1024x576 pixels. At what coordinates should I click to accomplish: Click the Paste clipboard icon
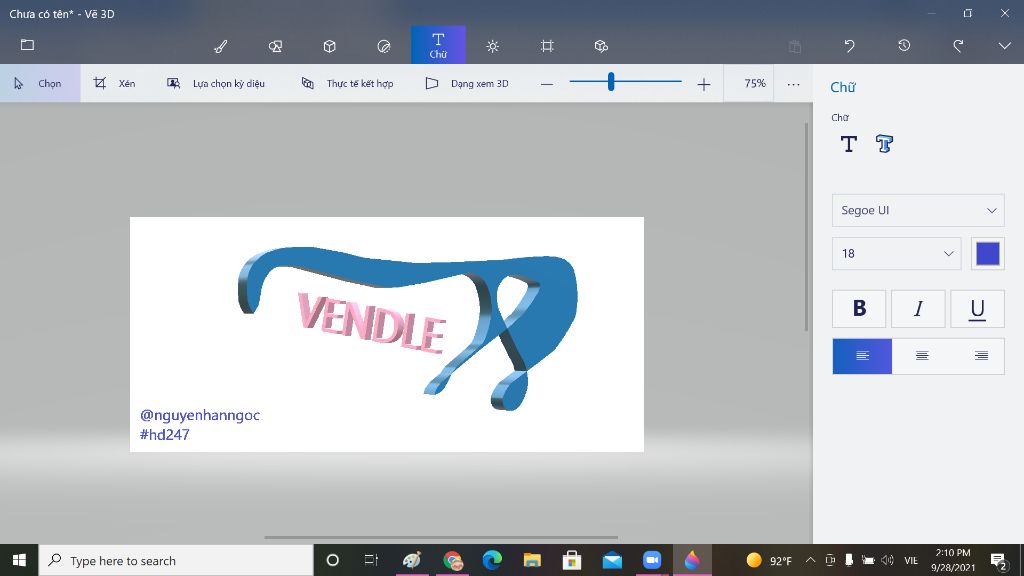click(795, 46)
